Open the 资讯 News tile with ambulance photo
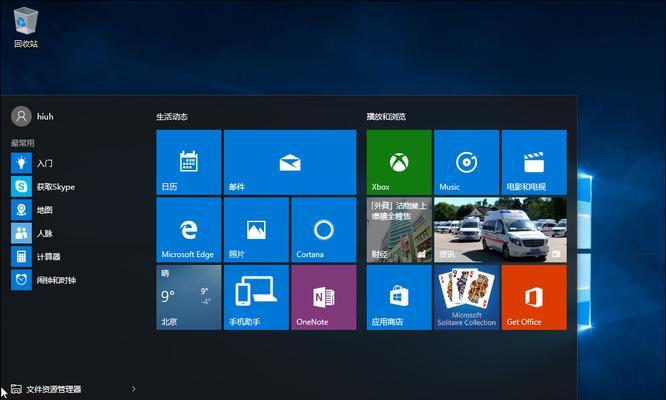This screenshot has width=666, height=400. tap(500, 230)
